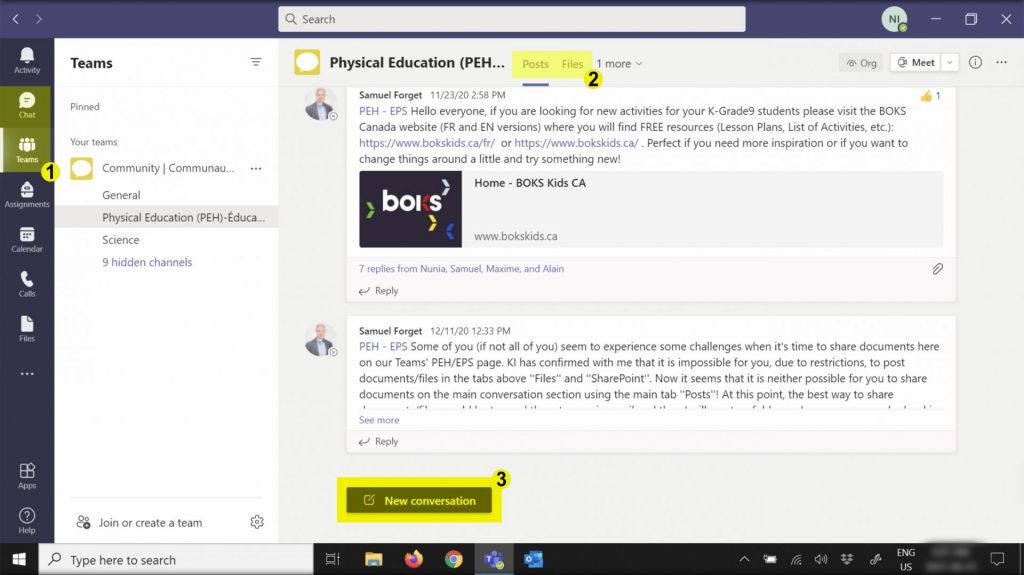Click the attachment paperclip on first post
The height and width of the screenshot is (575, 1024).
(937, 269)
